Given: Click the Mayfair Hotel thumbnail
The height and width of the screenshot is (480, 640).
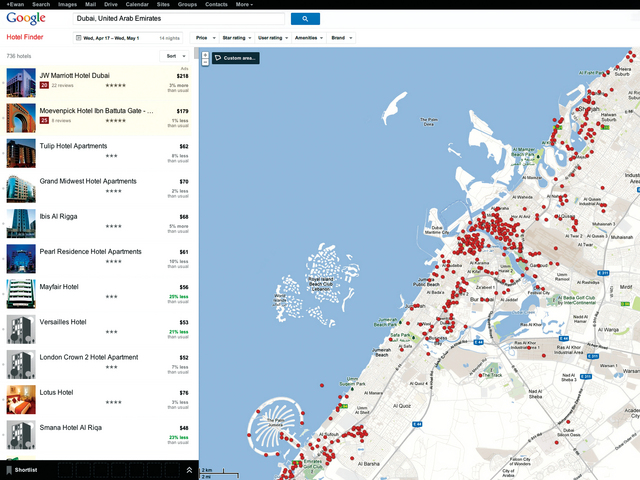Looking at the screenshot, I should [x=21, y=294].
